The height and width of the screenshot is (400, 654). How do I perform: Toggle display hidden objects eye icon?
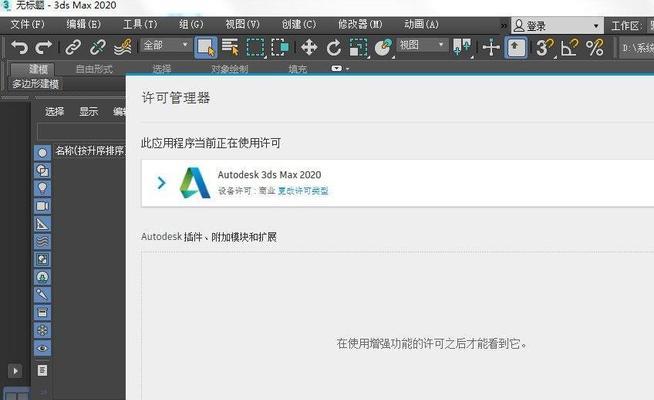click(x=42, y=348)
